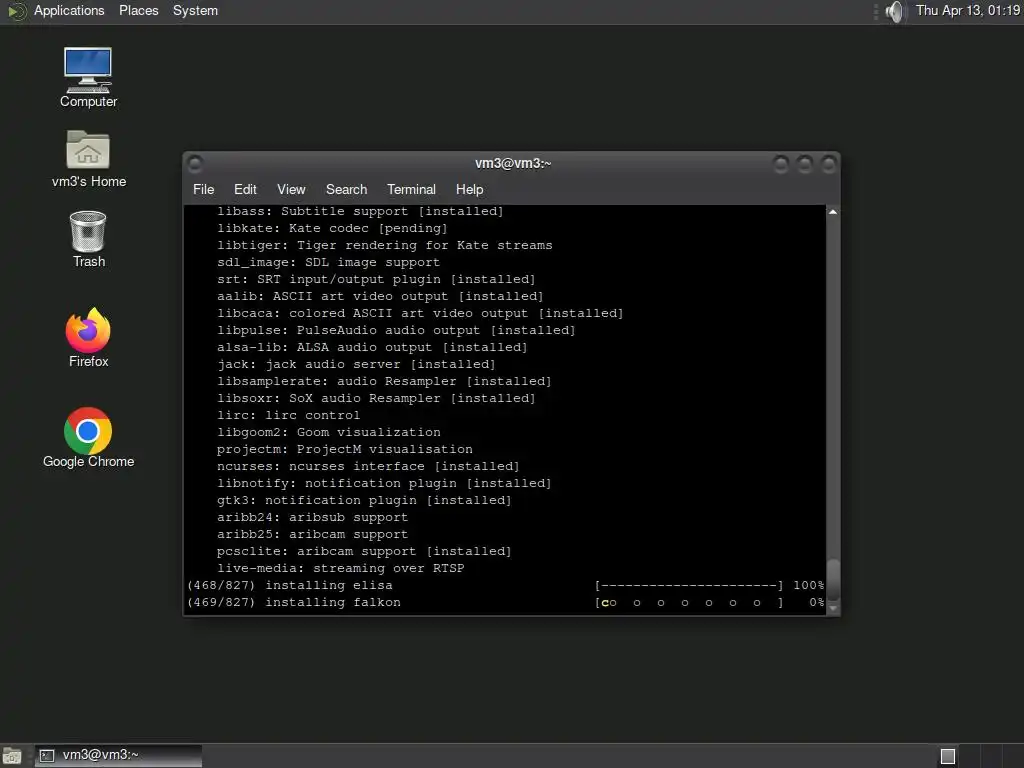Click the "pcsclite: aribcam support" line
The image size is (1024, 768).
pyautogui.click(x=364, y=551)
